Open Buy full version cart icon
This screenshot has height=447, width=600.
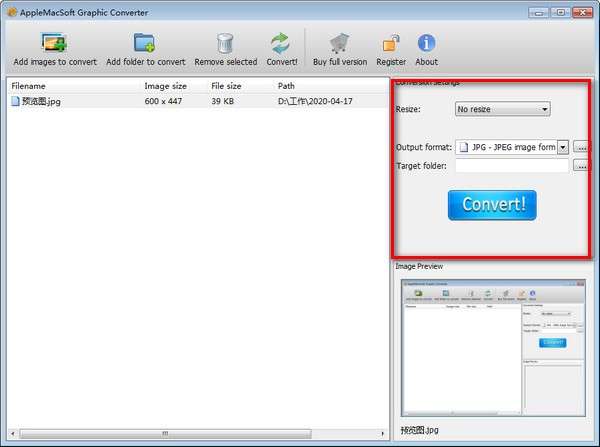point(339,44)
